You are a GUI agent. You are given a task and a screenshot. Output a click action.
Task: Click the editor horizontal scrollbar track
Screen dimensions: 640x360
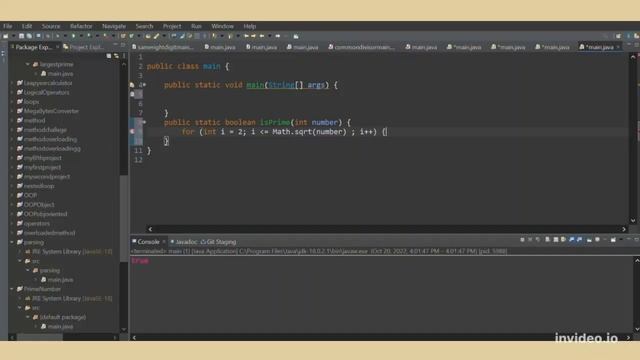point(387,229)
